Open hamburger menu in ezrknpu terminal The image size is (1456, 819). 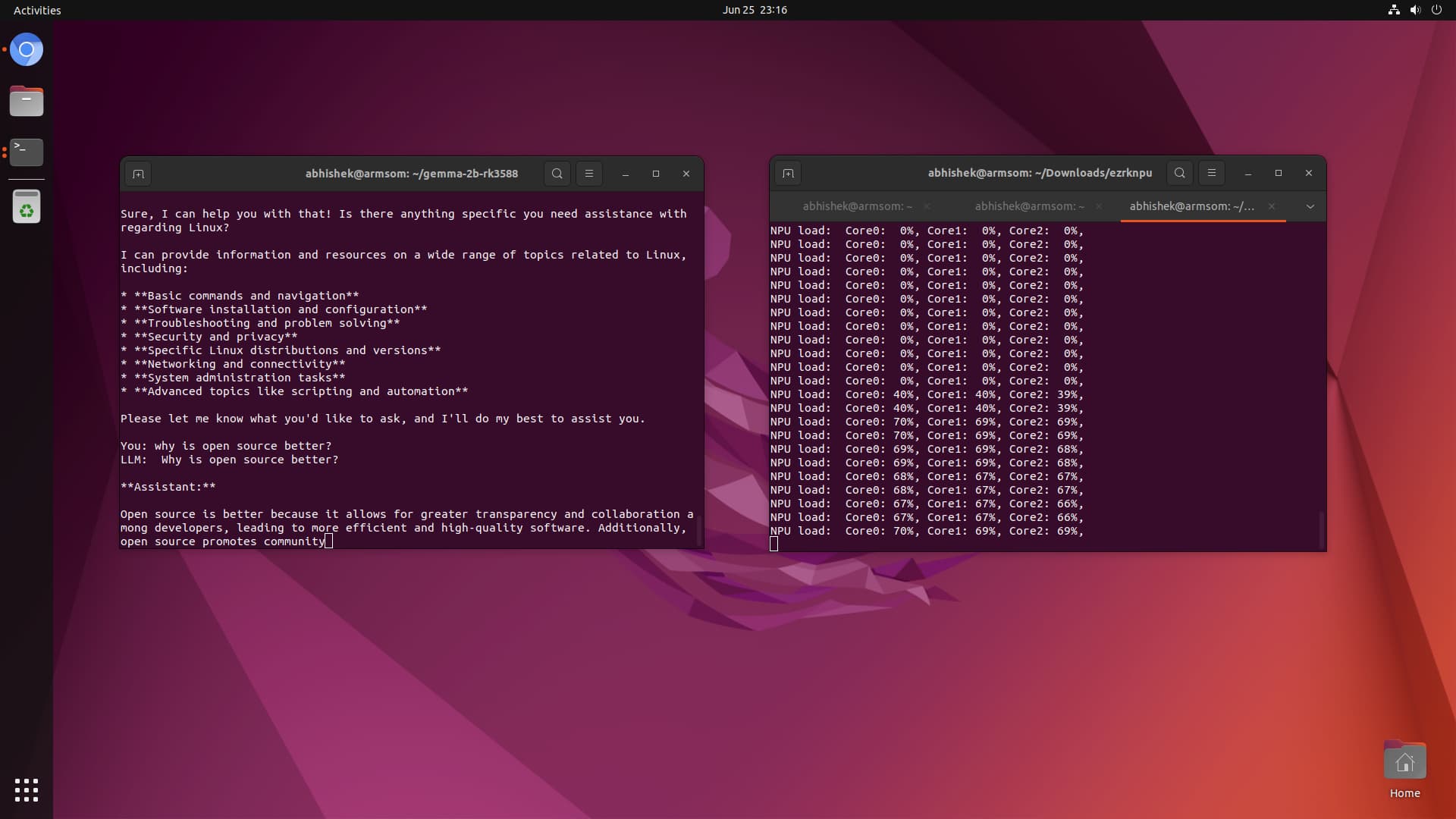[1212, 173]
